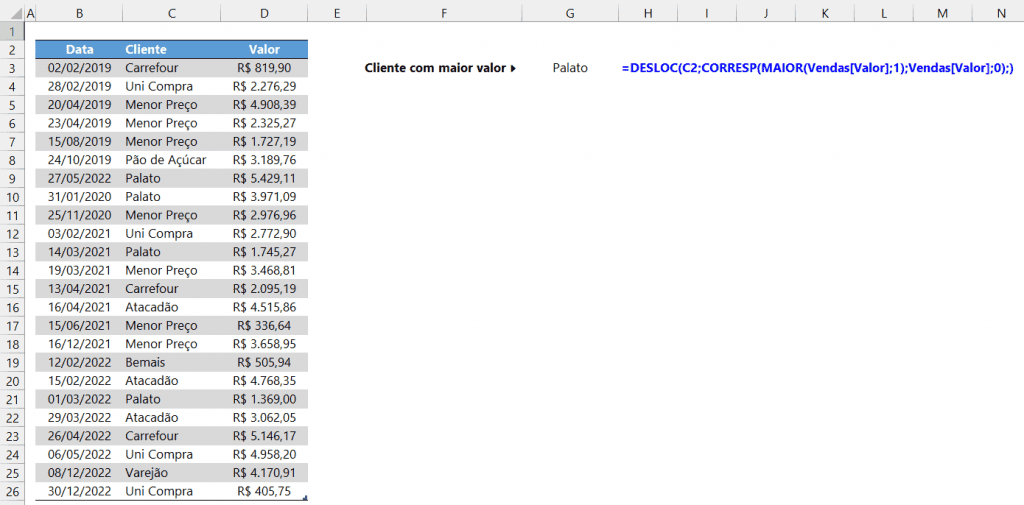Click the table resize handle below Valor column
The width and height of the screenshot is (1024, 505).
click(x=305, y=497)
